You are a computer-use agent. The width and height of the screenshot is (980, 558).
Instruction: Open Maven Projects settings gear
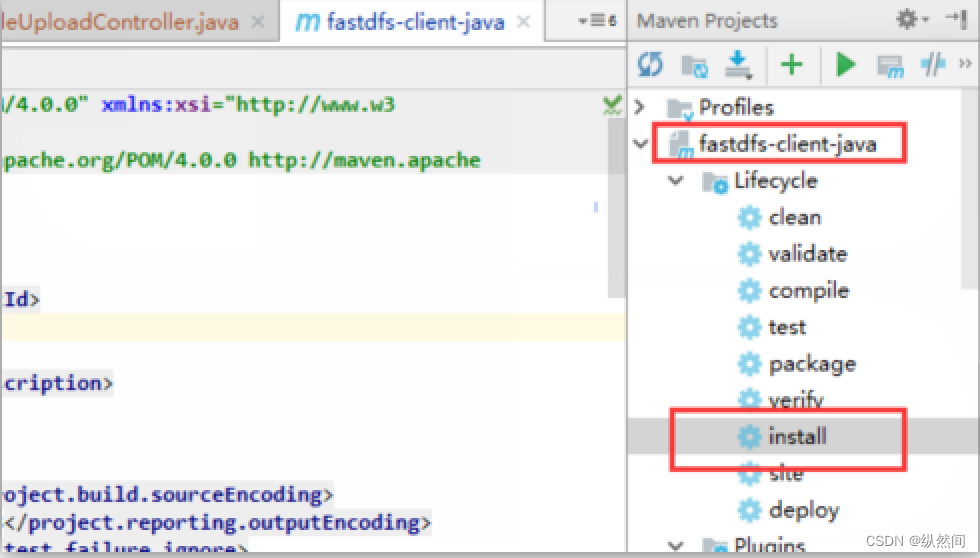(912, 19)
